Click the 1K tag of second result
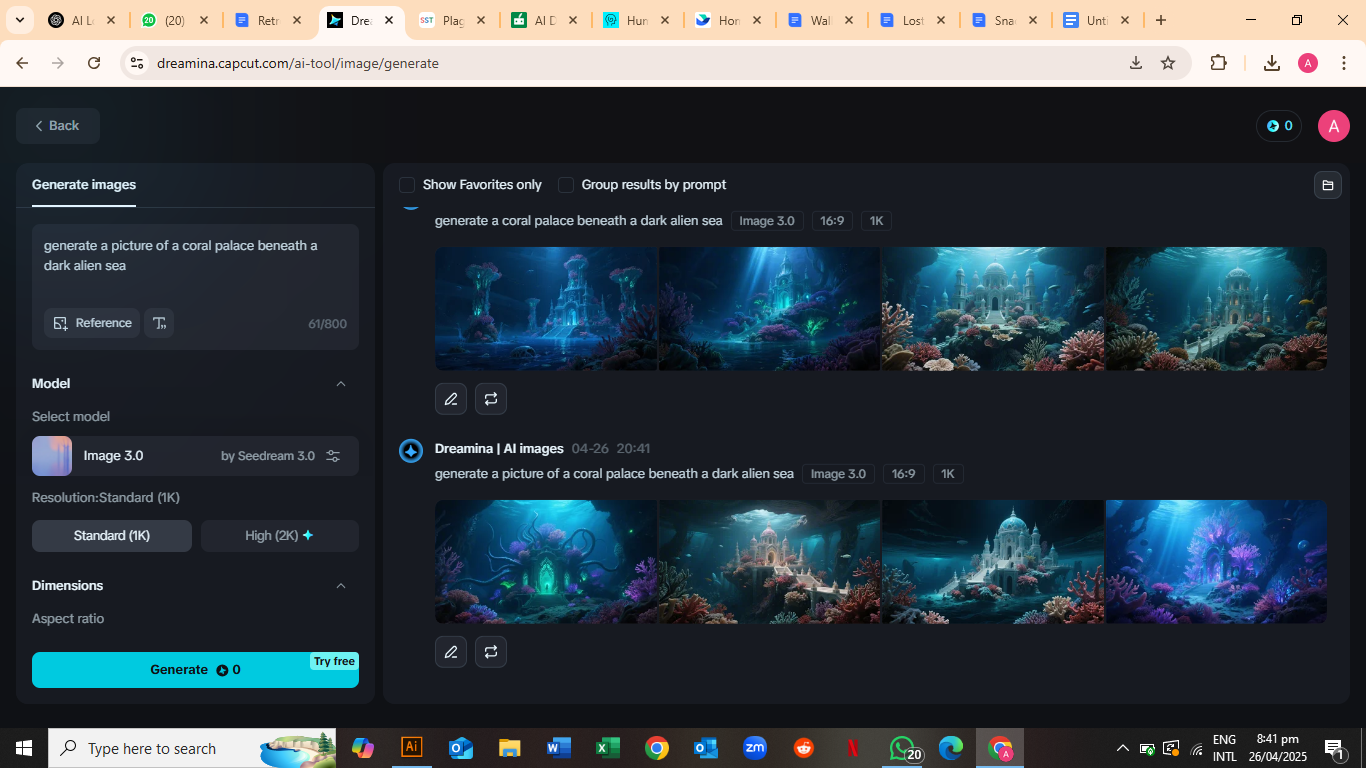 pyautogui.click(x=948, y=474)
